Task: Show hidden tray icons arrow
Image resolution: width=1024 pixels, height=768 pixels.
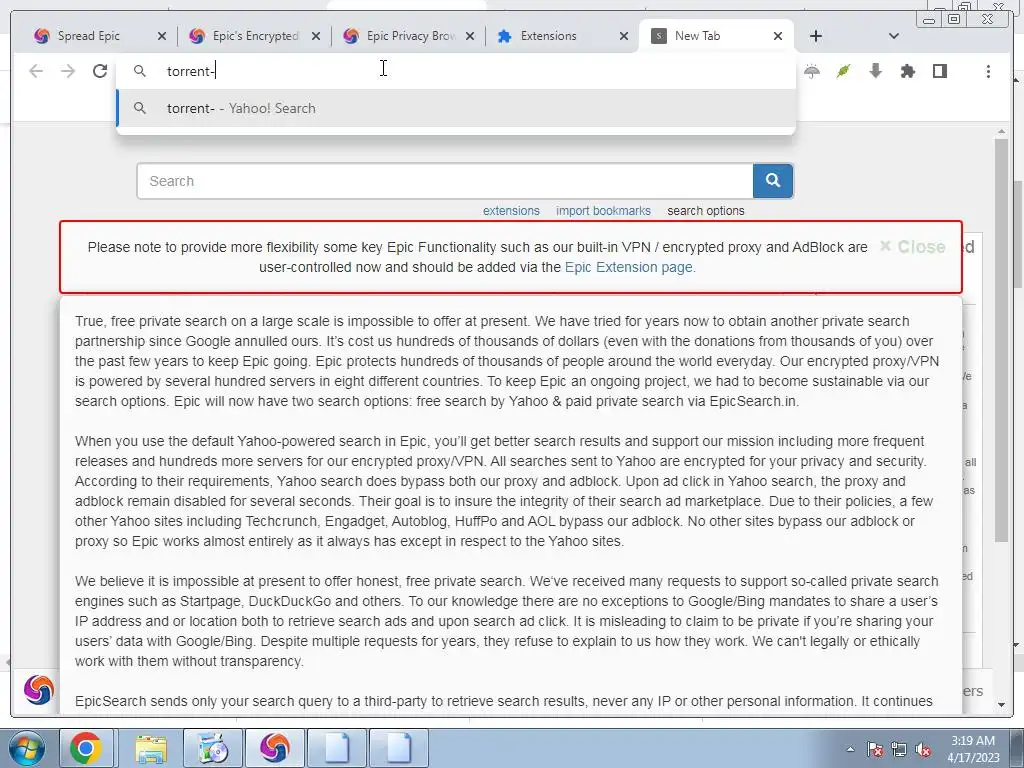Action: pyautogui.click(x=850, y=749)
